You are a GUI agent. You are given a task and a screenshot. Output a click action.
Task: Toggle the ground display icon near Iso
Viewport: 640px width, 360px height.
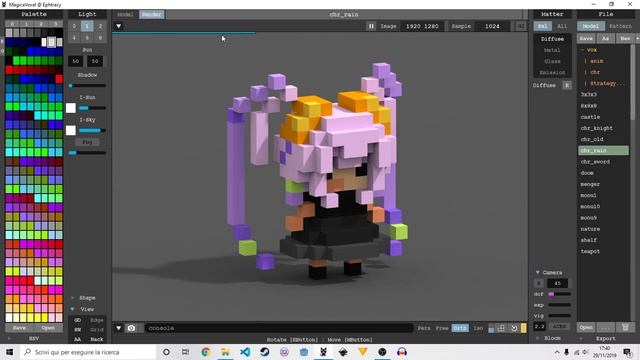coord(491,329)
